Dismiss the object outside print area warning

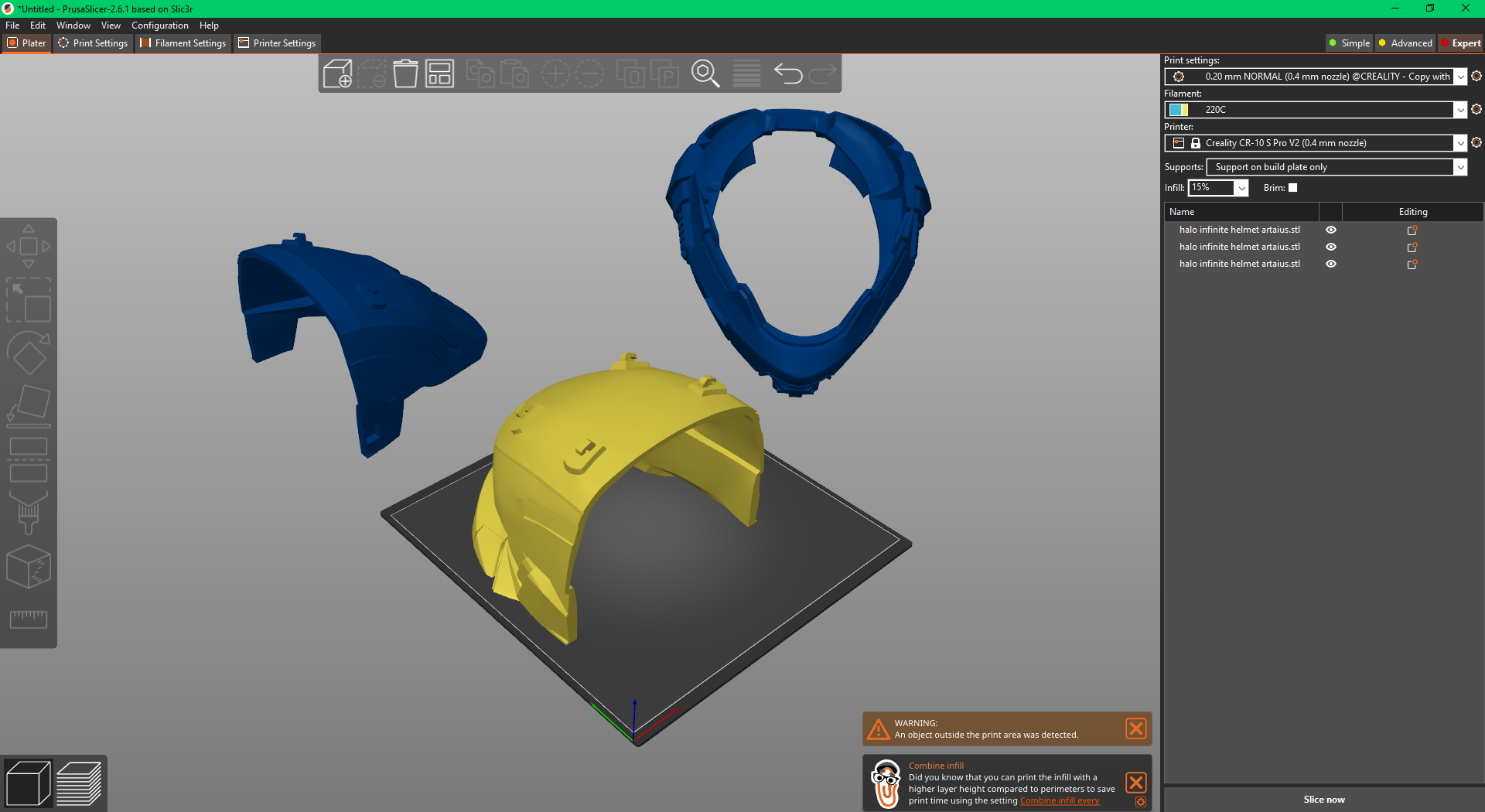1135,728
